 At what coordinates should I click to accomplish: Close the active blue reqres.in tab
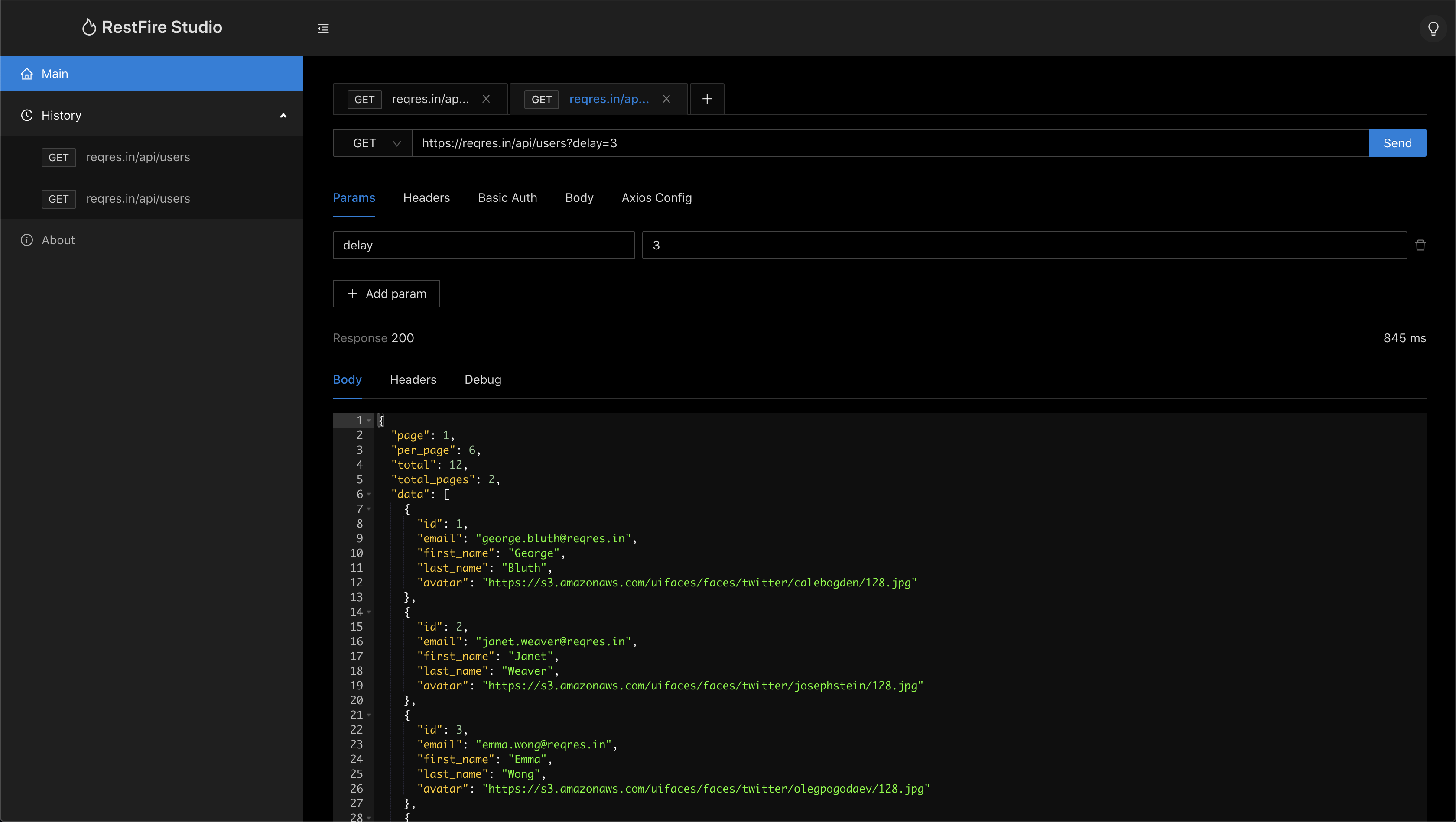click(x=666, y=99)
